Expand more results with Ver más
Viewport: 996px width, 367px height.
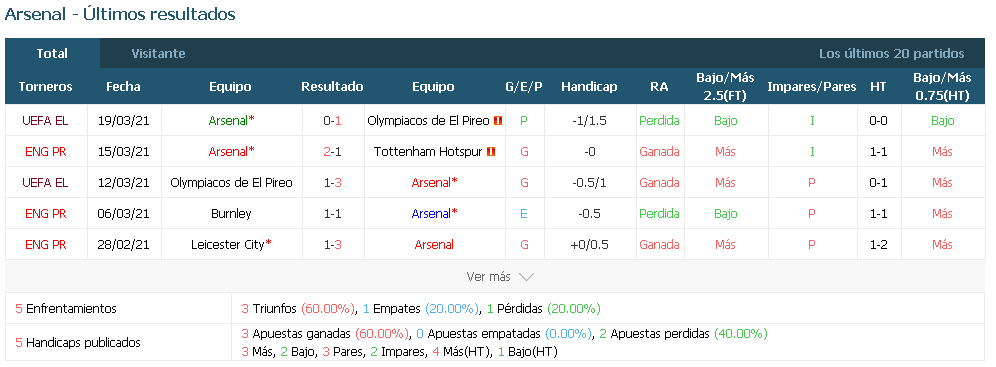[x=500, y=277]
